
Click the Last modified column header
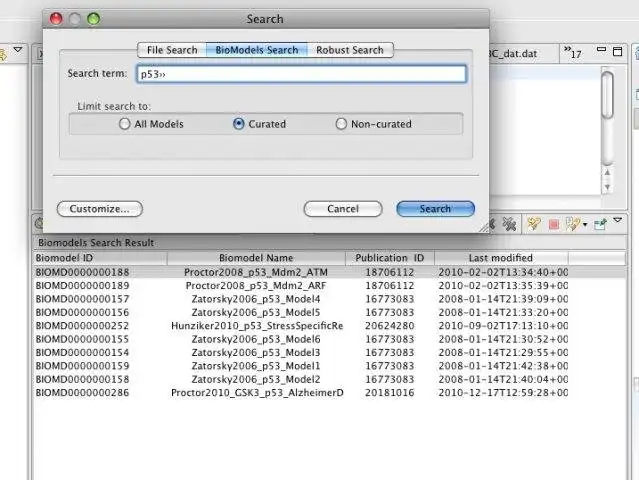(501, 258)
